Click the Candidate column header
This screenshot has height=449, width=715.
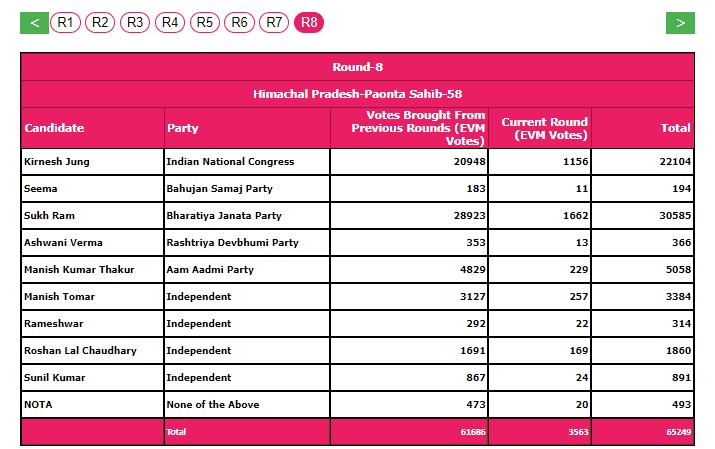[x=54, y=128]
